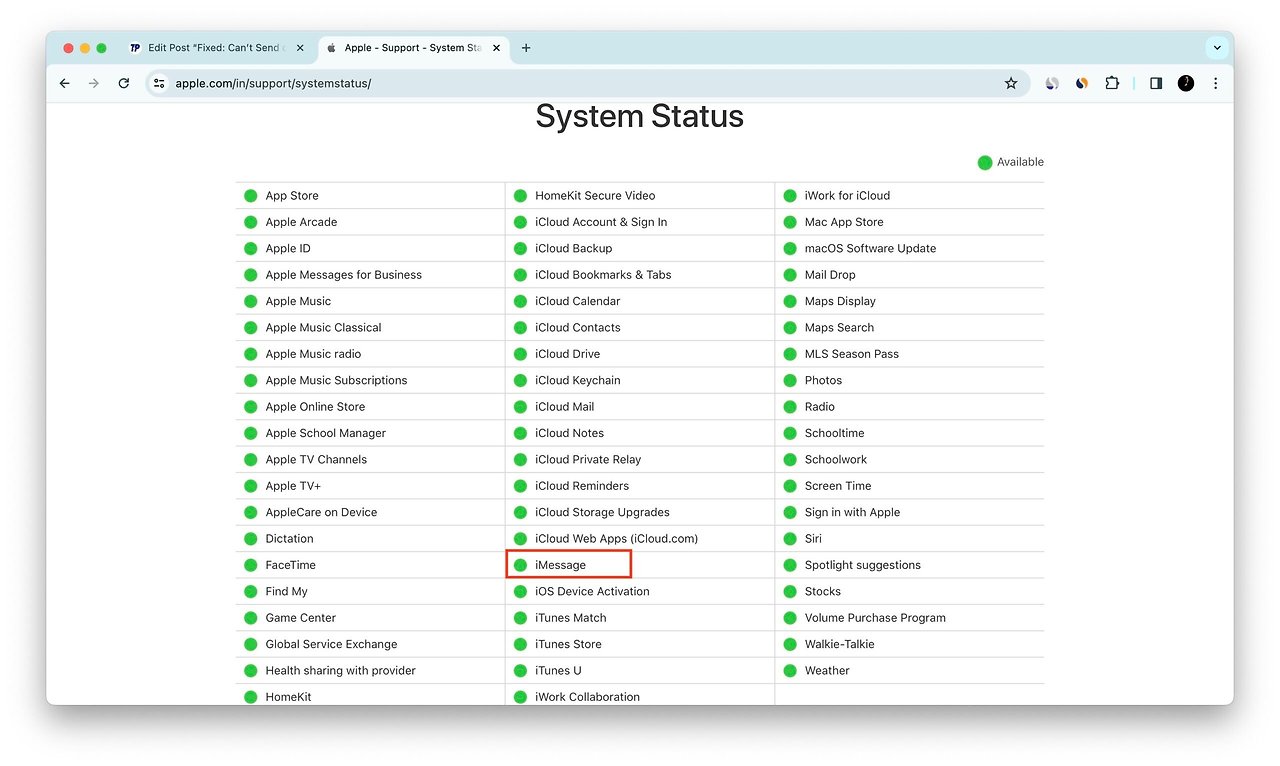Screen dimensions: 1280x766
Task: Expand the tab search dropdown arrow
Action: [x=1217, y=48]
